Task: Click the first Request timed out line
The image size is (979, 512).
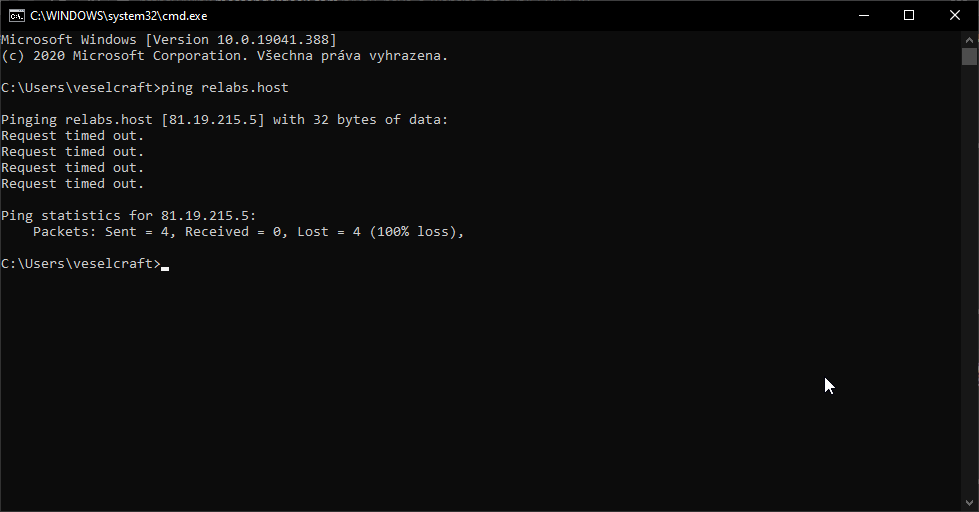Action: point(72,135)
